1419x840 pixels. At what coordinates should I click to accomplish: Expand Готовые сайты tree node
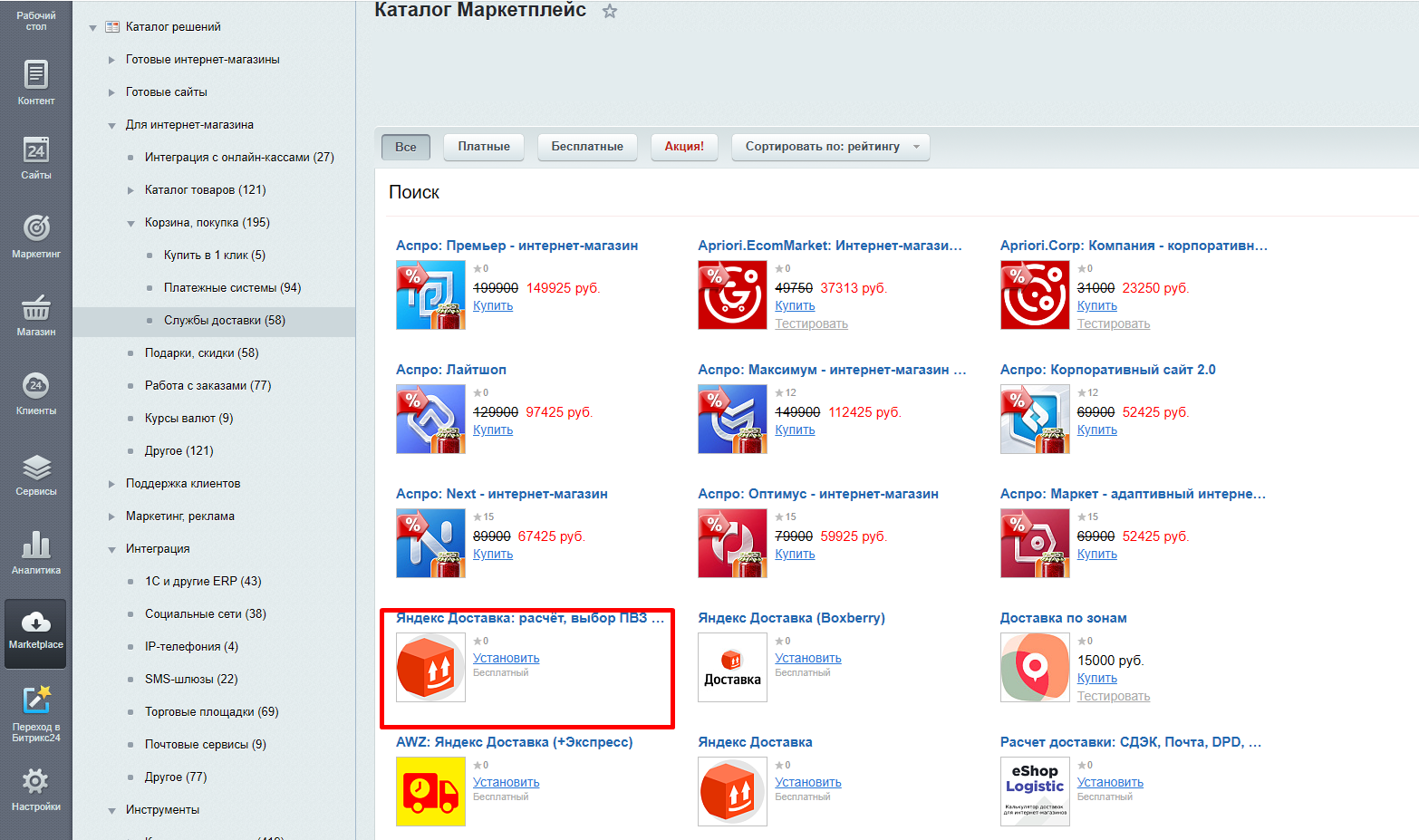point(111,92)
